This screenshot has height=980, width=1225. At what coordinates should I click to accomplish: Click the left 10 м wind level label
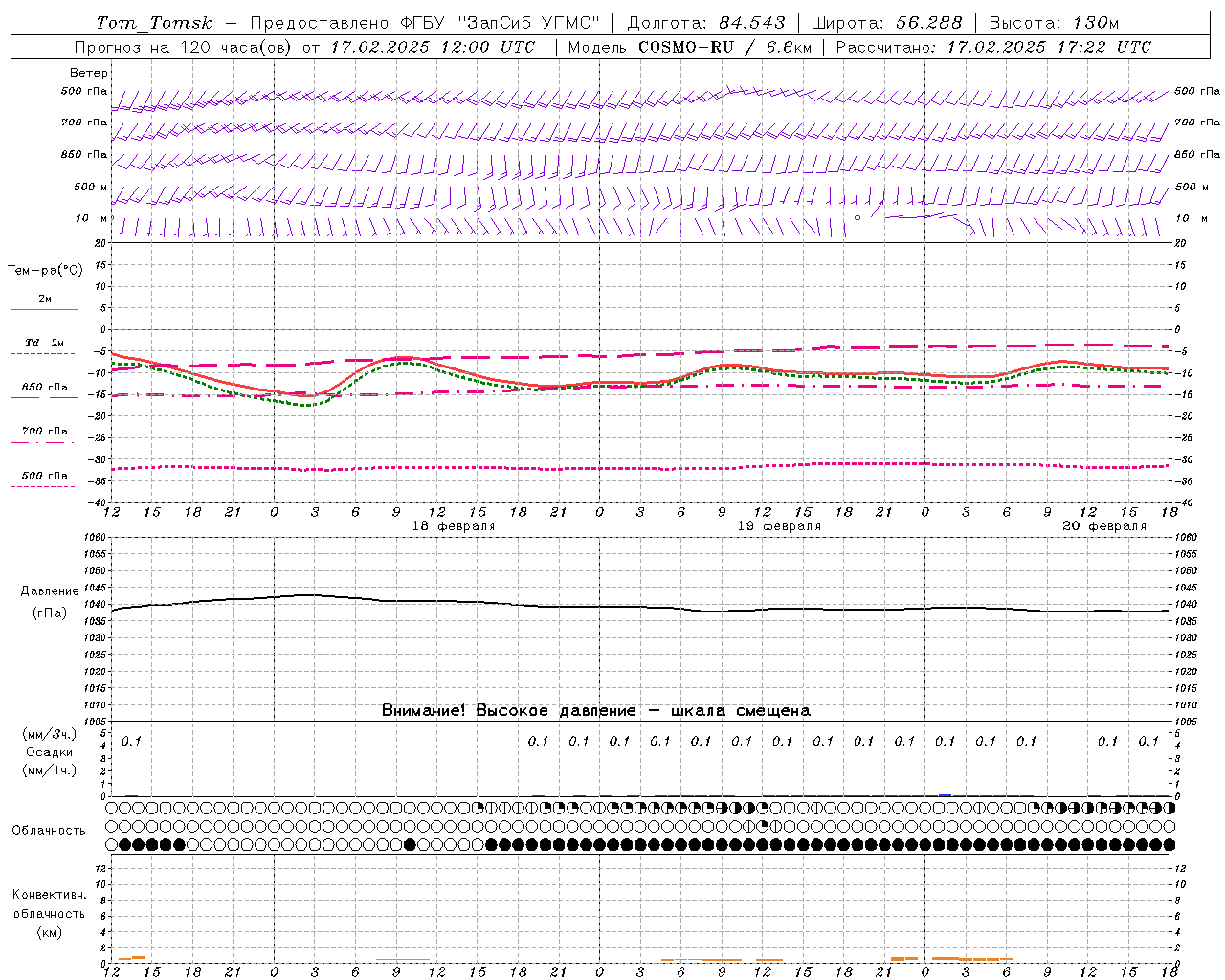tap(92, 219)
